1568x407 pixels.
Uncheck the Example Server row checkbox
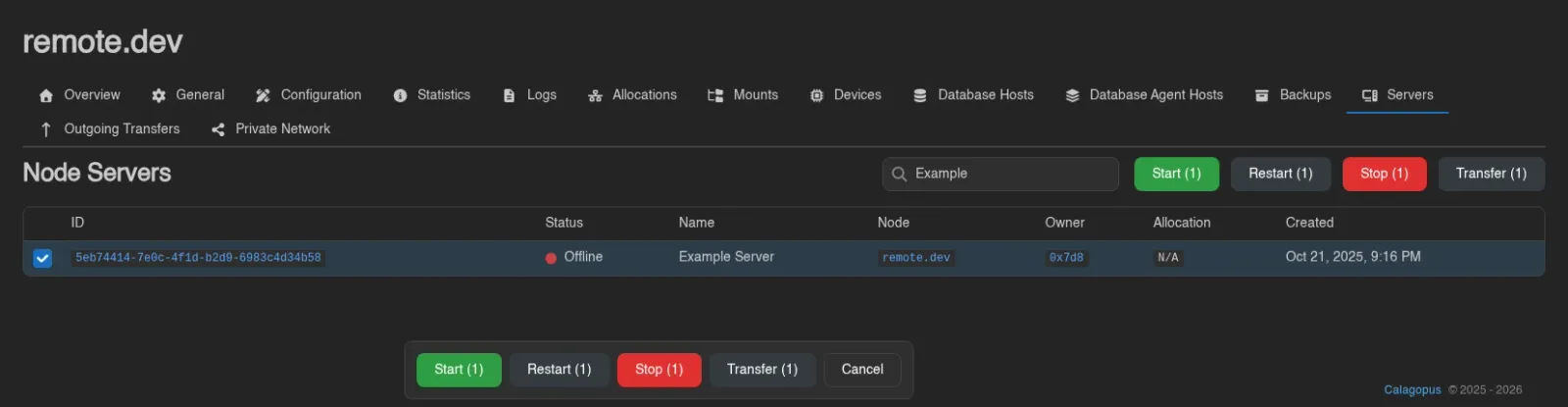coord(42,258)
